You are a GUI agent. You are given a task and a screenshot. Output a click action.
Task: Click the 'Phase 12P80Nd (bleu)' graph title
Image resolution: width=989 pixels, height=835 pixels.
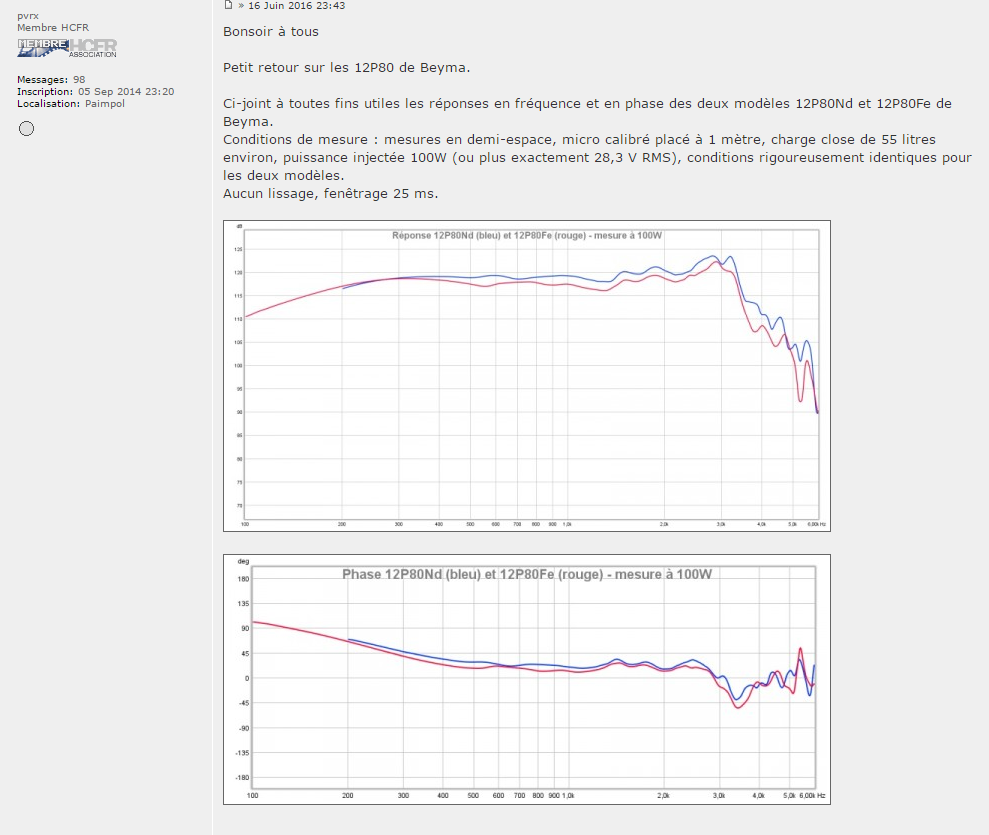click(527, 574)
